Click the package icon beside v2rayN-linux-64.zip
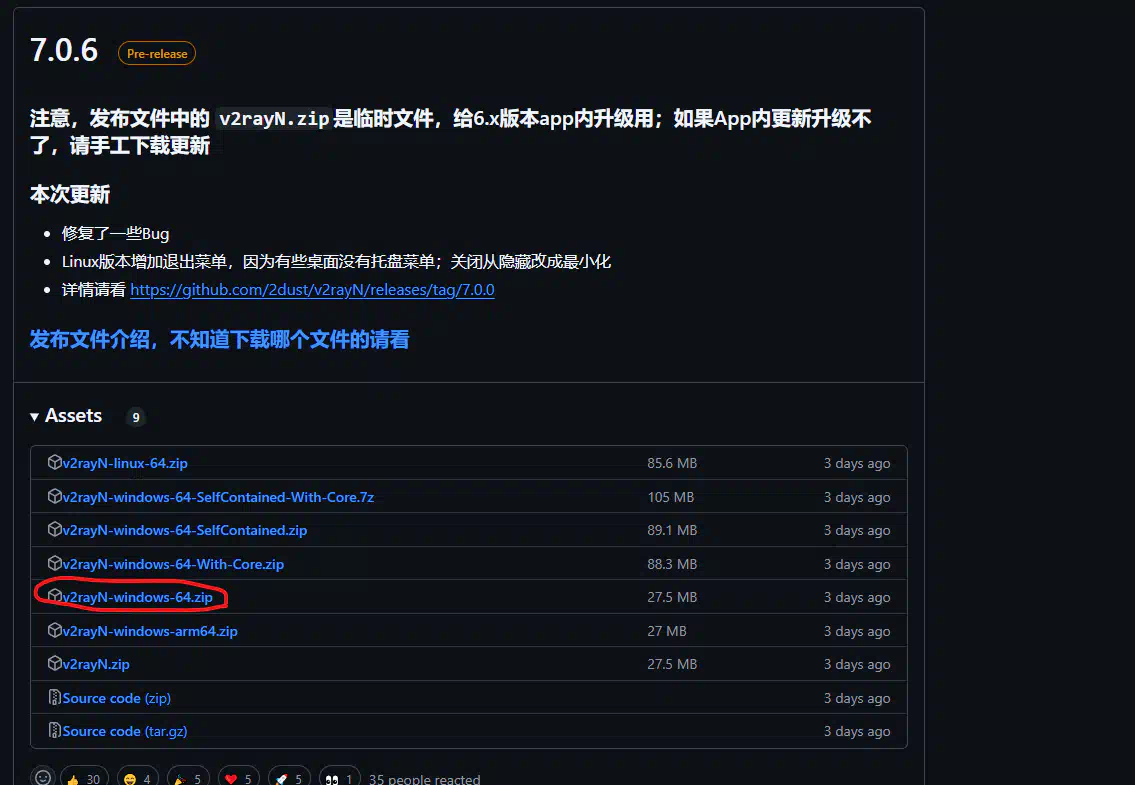 click(x=54, y=463)
